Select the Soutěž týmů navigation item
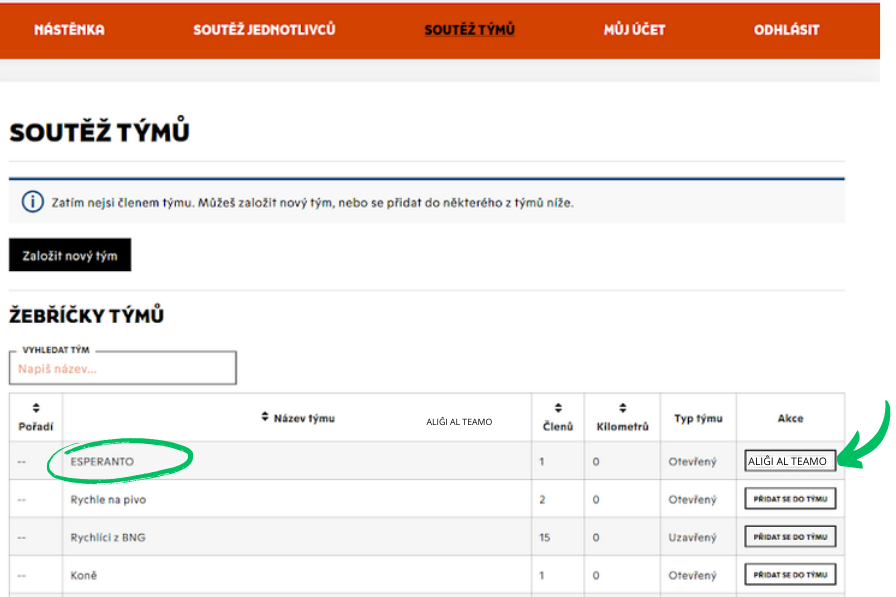The height and width of the screenshot is (597, 896). click(x=469, y=30)
